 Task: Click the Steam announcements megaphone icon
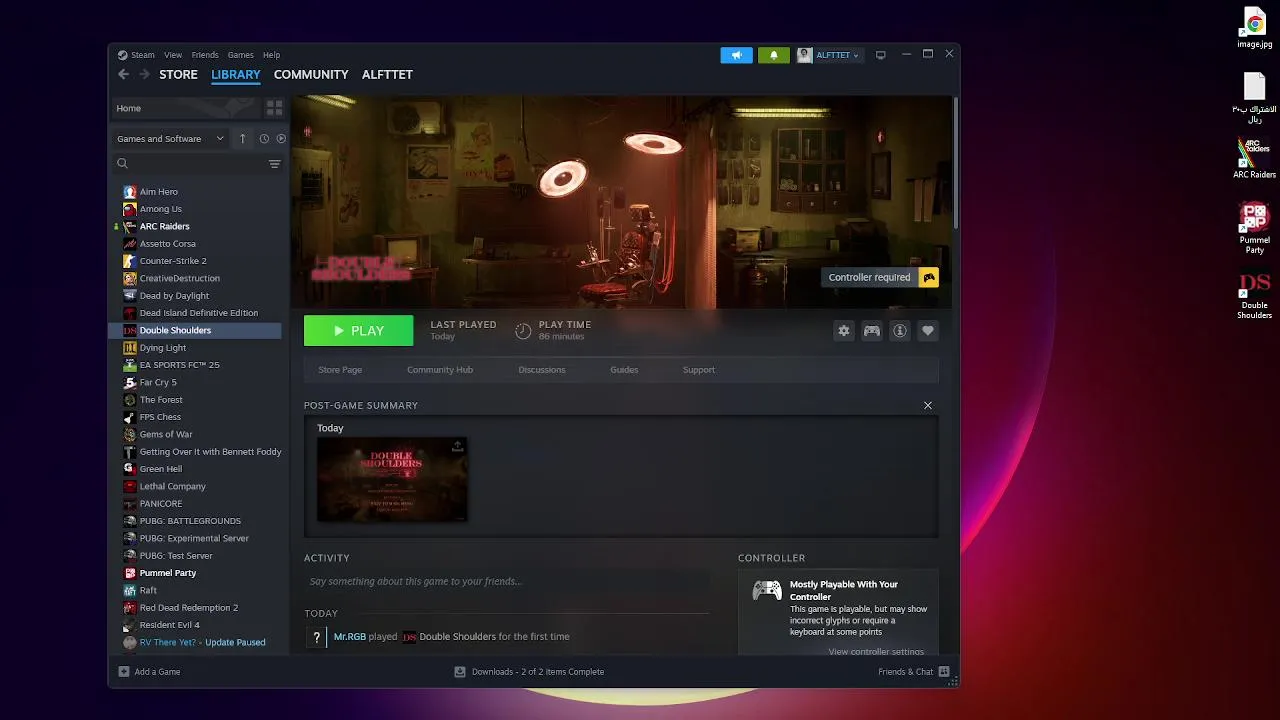click(736, 55)
